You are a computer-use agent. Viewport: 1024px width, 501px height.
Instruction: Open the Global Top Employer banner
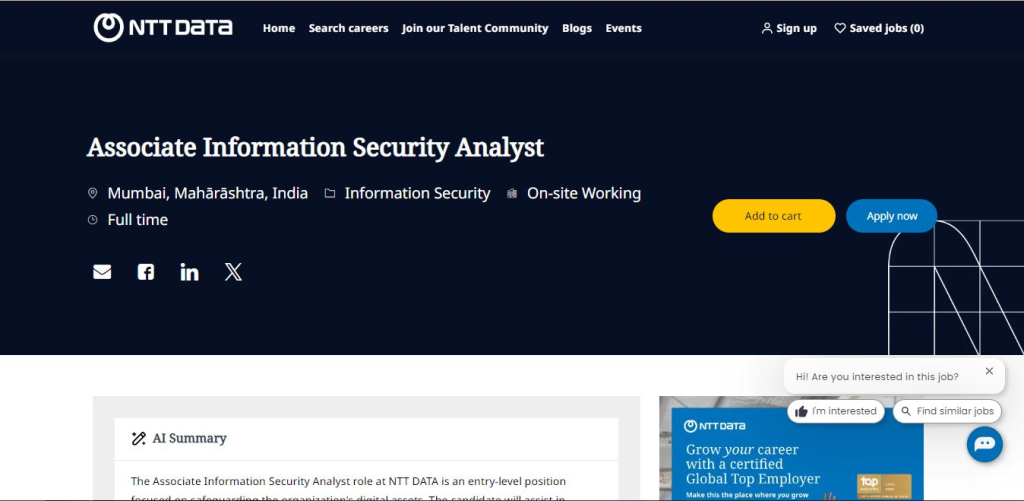(792, 448)
